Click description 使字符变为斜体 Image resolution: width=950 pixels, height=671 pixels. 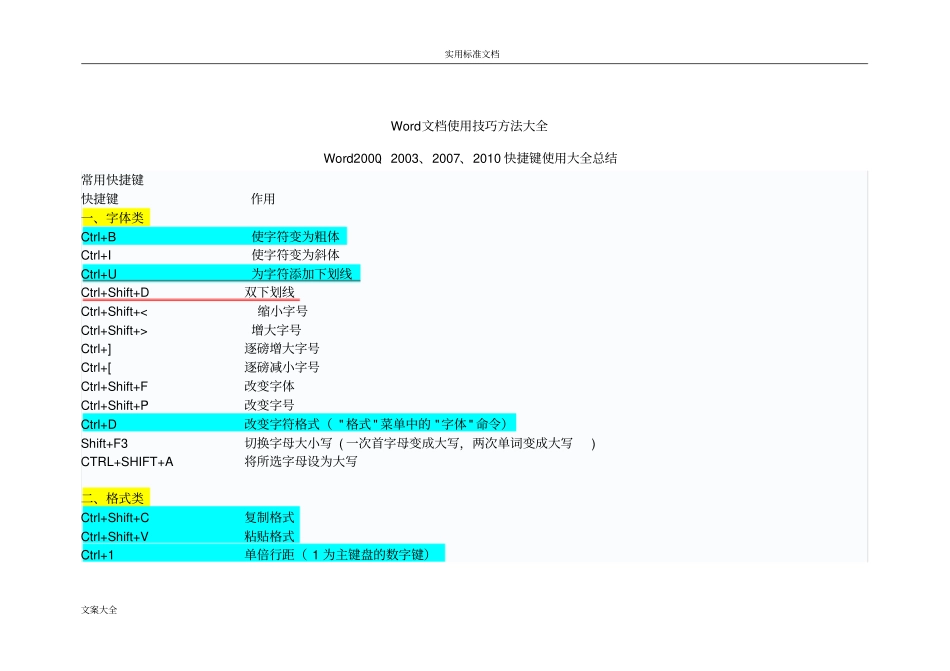[296, 255]
